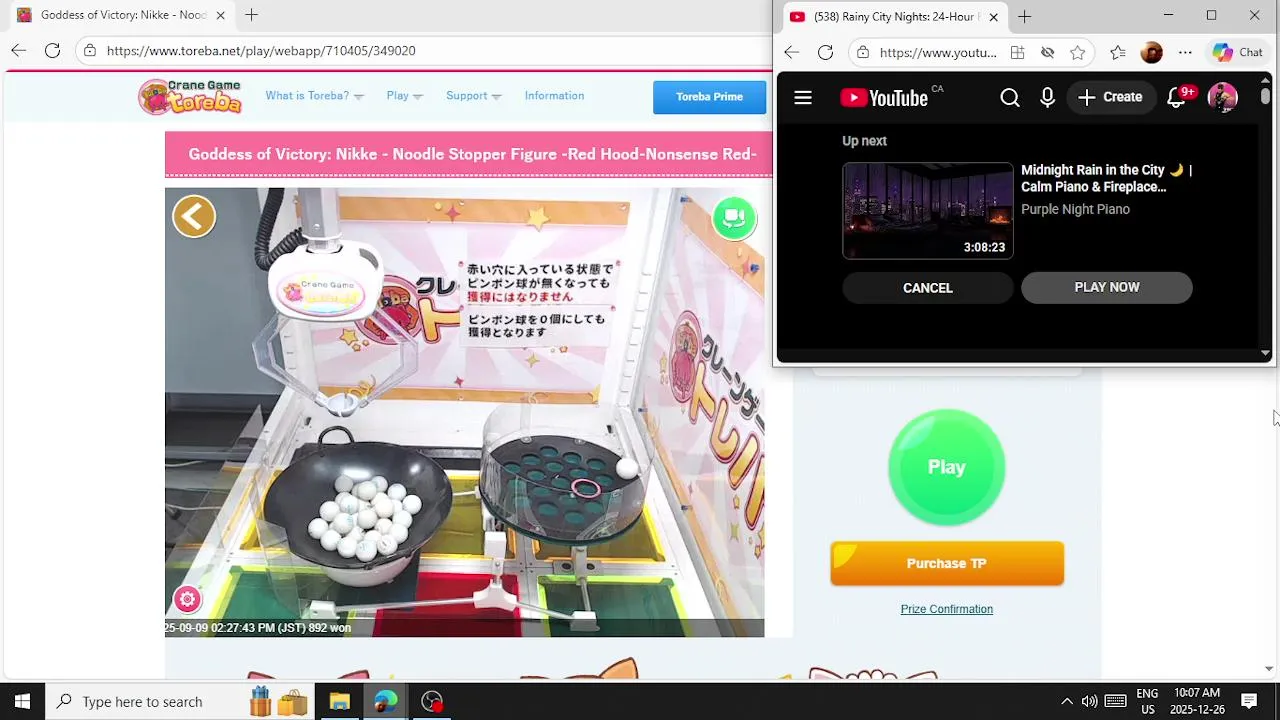This screenshot has width=1280, height=720.
Task: Cancel the YouTube up next autoplay
Action: click(928, 288)
